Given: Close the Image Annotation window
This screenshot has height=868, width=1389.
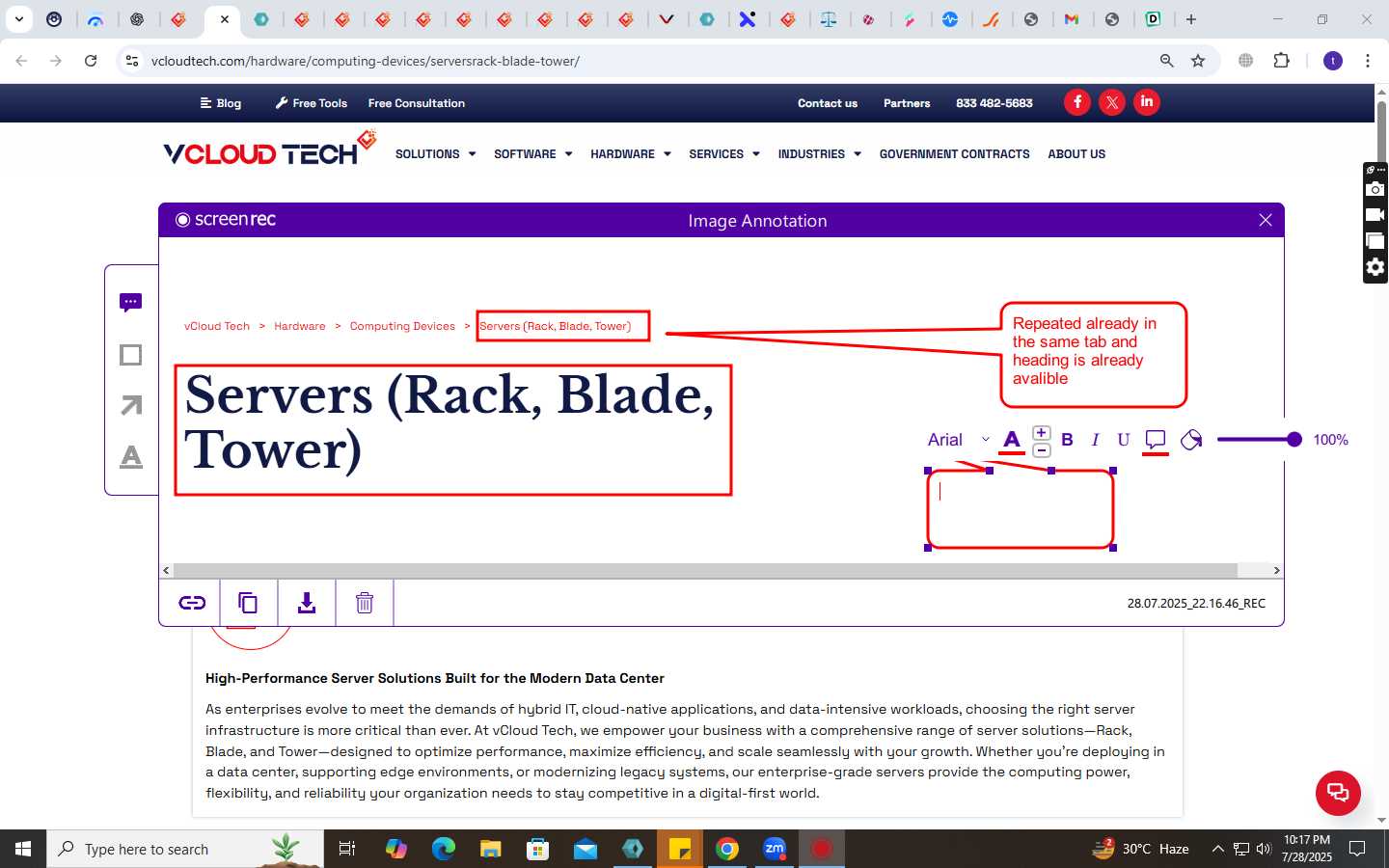Looking at the screenshot, I should click(x=1266, y=220).
